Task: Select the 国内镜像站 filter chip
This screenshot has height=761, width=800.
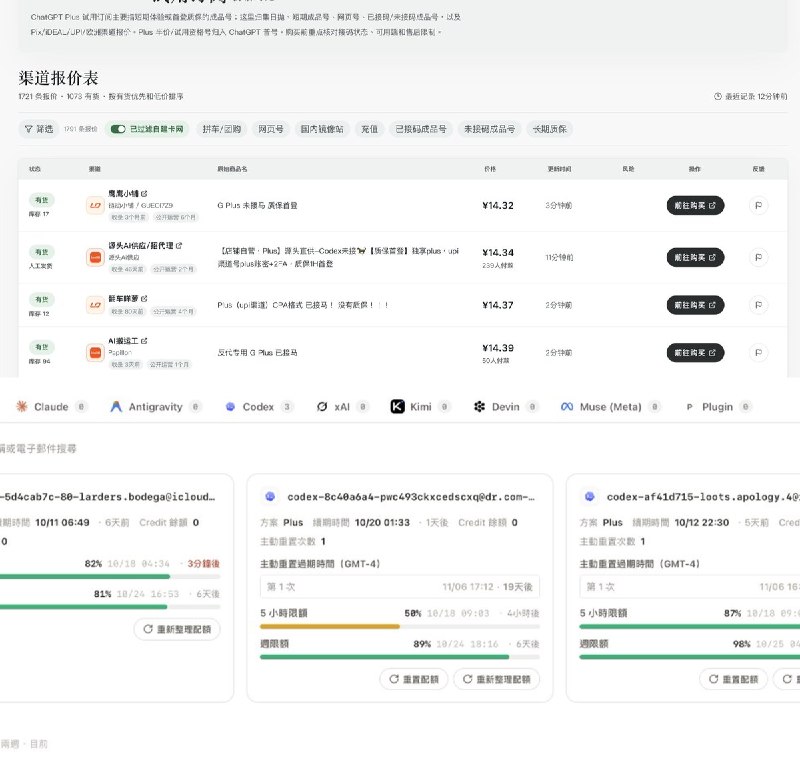Action: 322,129
